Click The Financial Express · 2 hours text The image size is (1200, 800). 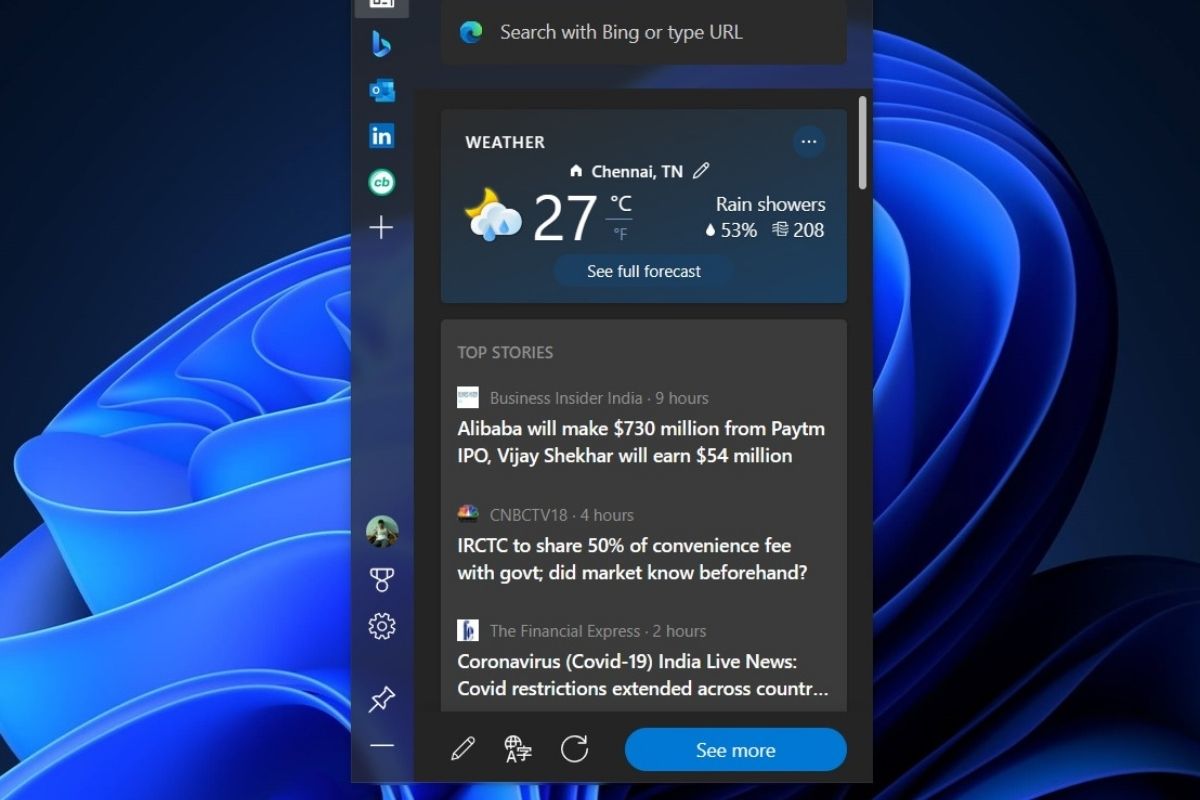[x=598, y=631]
